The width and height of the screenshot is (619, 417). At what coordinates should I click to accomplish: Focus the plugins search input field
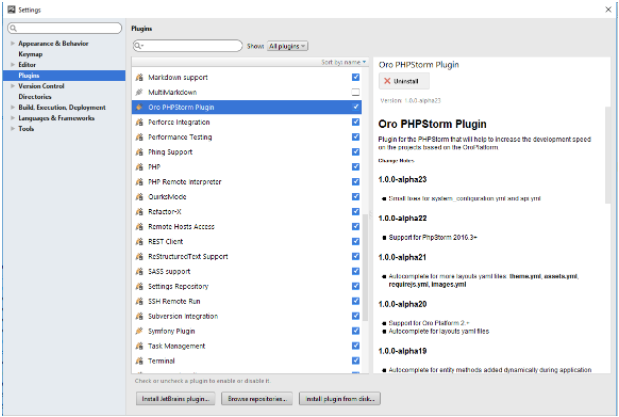188,46
